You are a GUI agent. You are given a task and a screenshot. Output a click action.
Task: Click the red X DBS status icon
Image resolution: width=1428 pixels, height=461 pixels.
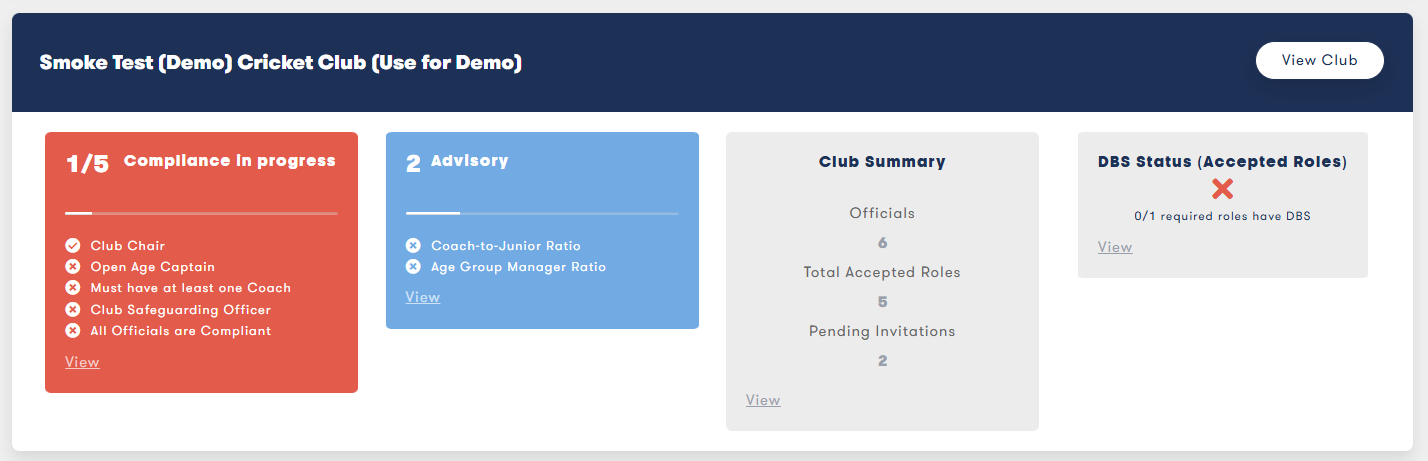click(1222, 189)
